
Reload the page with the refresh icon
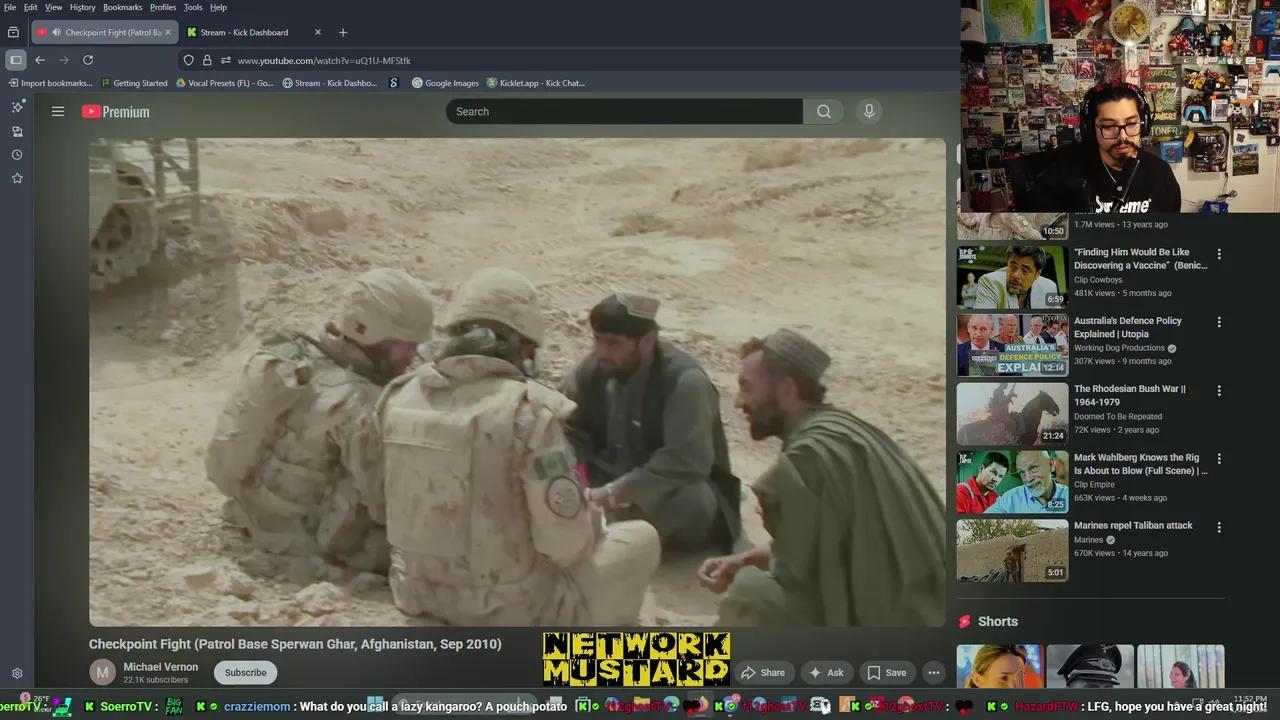click(x=89, y=59)
